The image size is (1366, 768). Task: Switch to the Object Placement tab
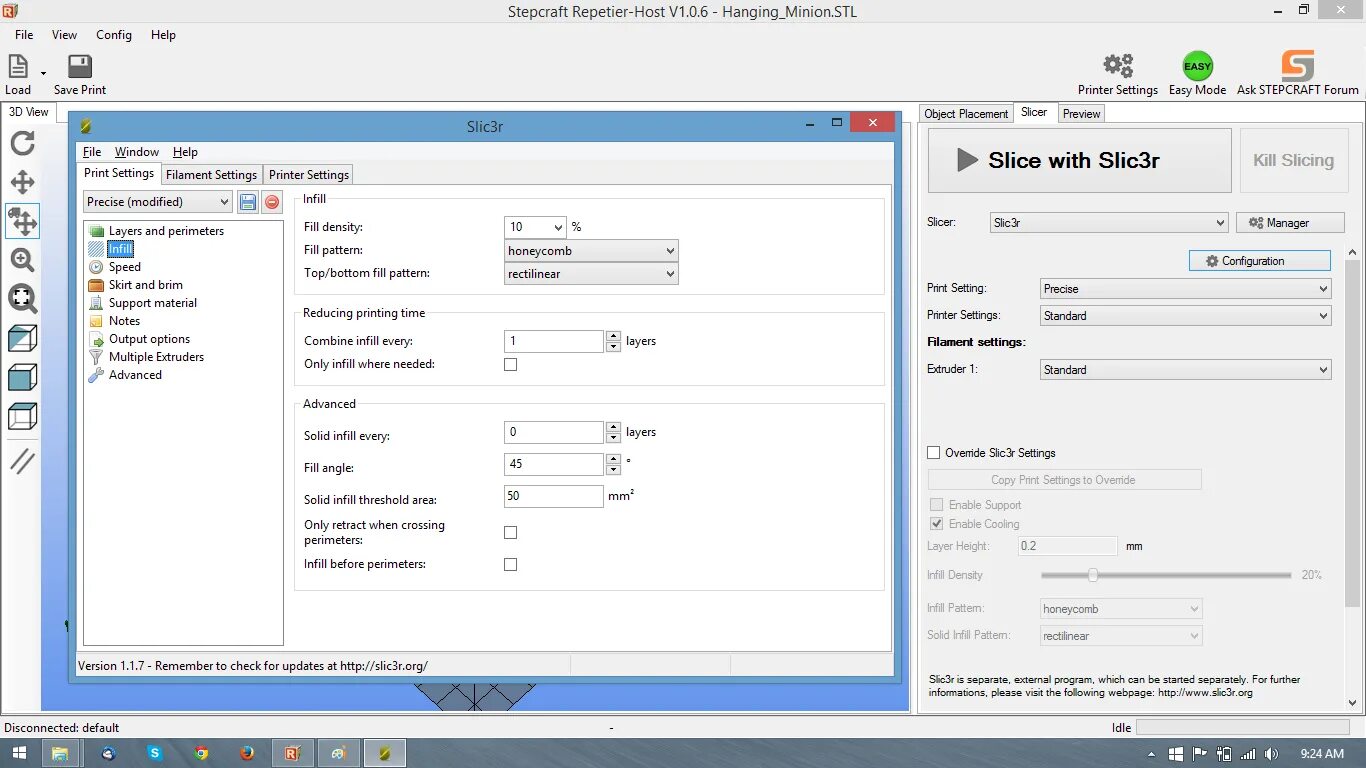[x=966, y=114]
